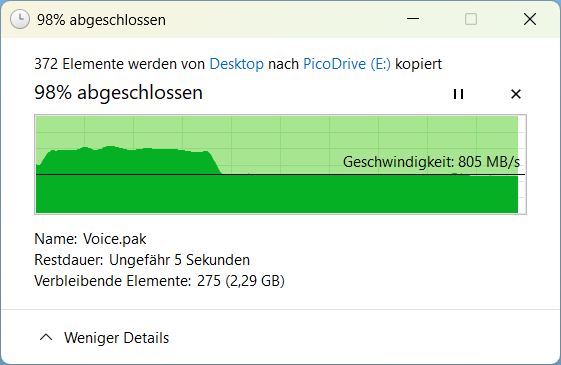Image resolution: width=561 pixels, height=365 pixels.
Task: Cancel the copy with the X icon
Action: (x=516, y=94)
